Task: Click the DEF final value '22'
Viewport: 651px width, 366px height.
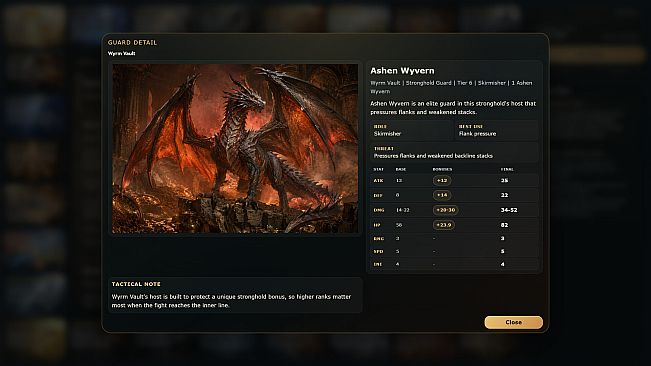Action: click(x=504, y=195)
